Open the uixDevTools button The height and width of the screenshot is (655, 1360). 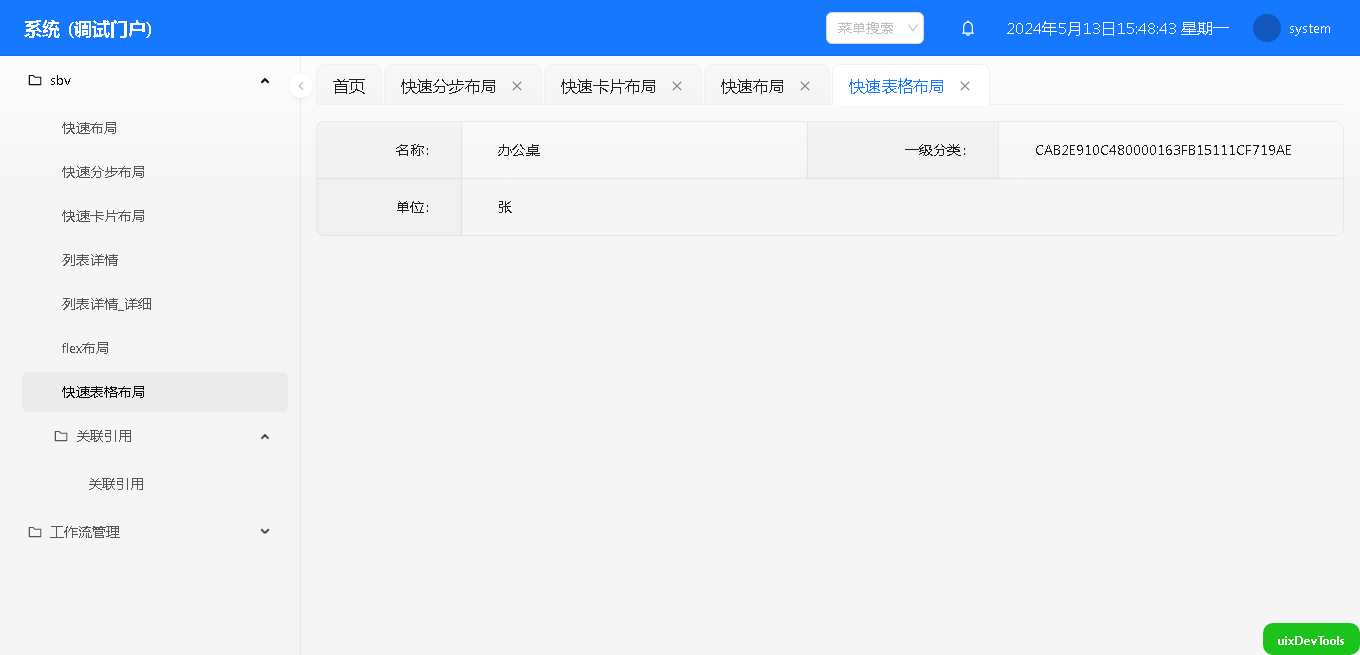[1310, 640]
